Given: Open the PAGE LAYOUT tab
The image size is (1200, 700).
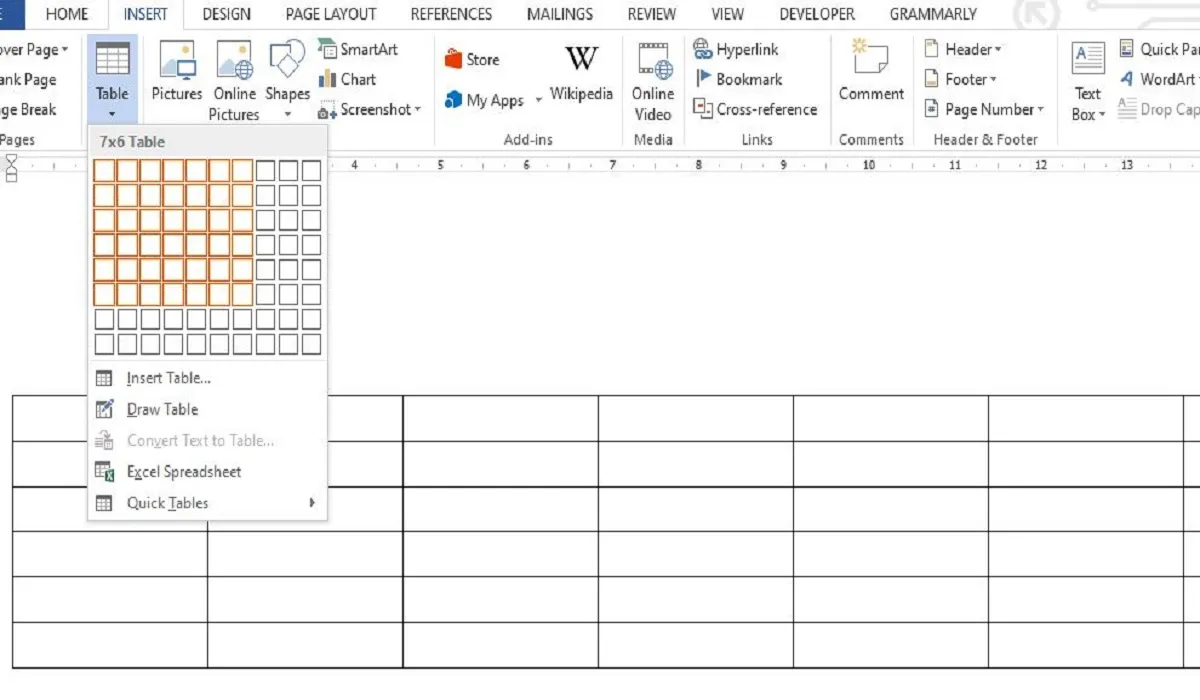Looking at the screenshot, I should (331, 14).
